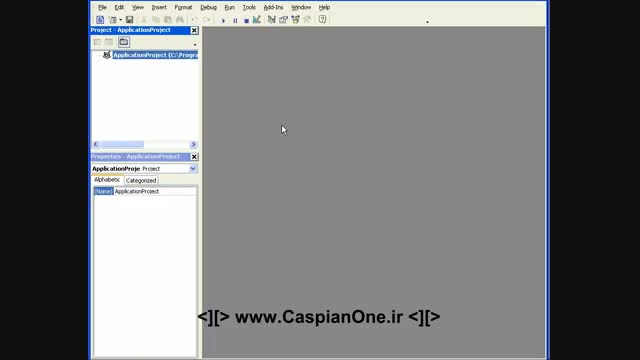This screenshot has height=360, width=640.
Task: Click the View Host Application icon
Action: [x=100, y=20]
